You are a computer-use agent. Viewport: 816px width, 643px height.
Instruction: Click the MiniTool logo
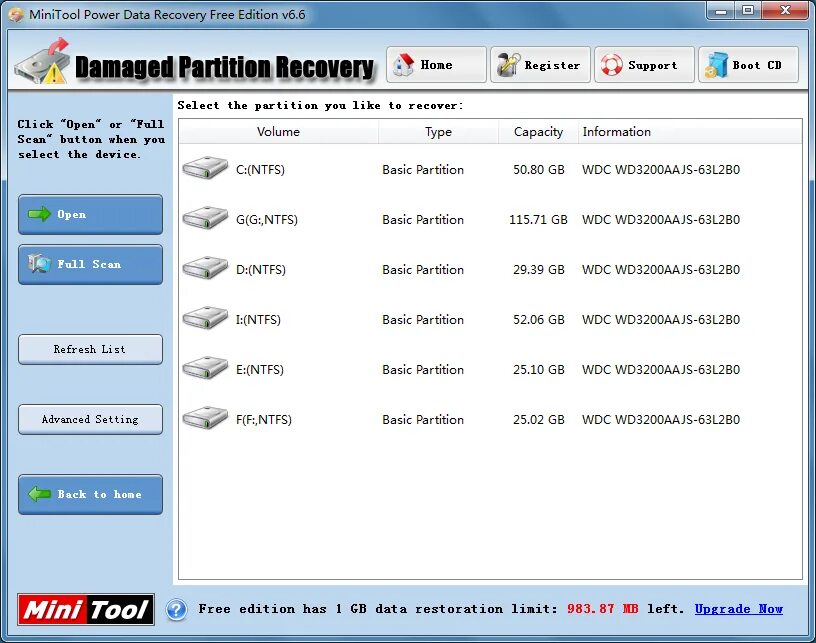coord(86,609)
